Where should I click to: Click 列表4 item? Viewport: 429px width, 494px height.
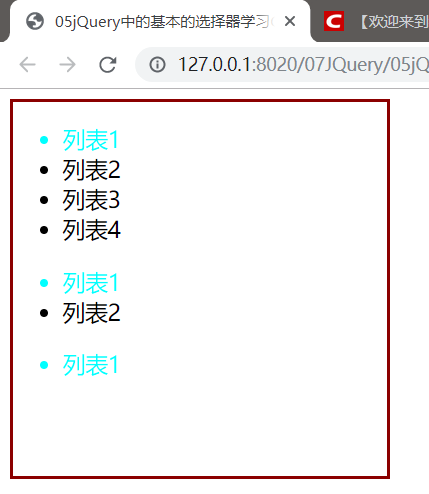pos(91,230)
